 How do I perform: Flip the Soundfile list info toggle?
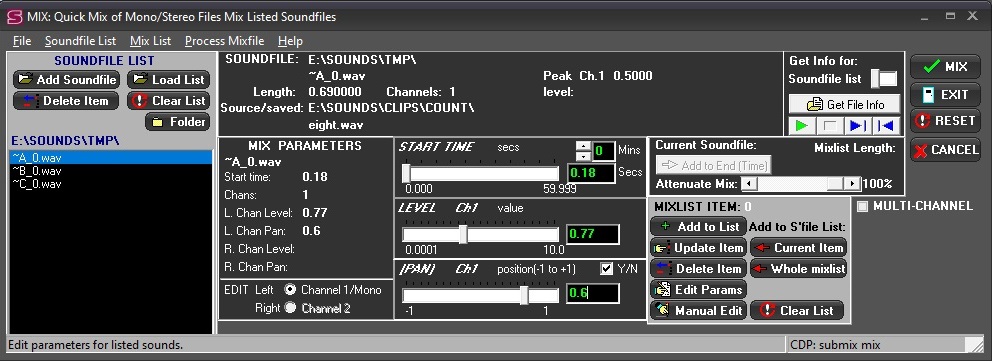coord(884,79)
